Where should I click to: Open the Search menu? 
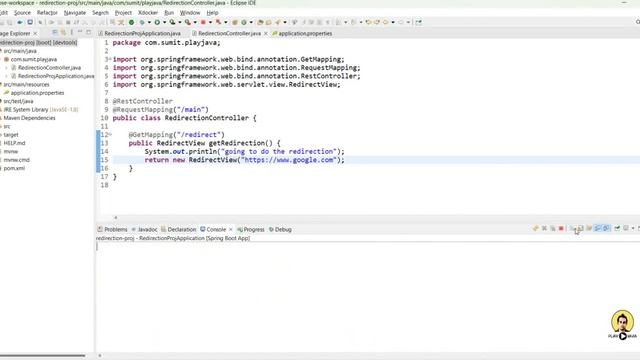(x=100, y=13)
